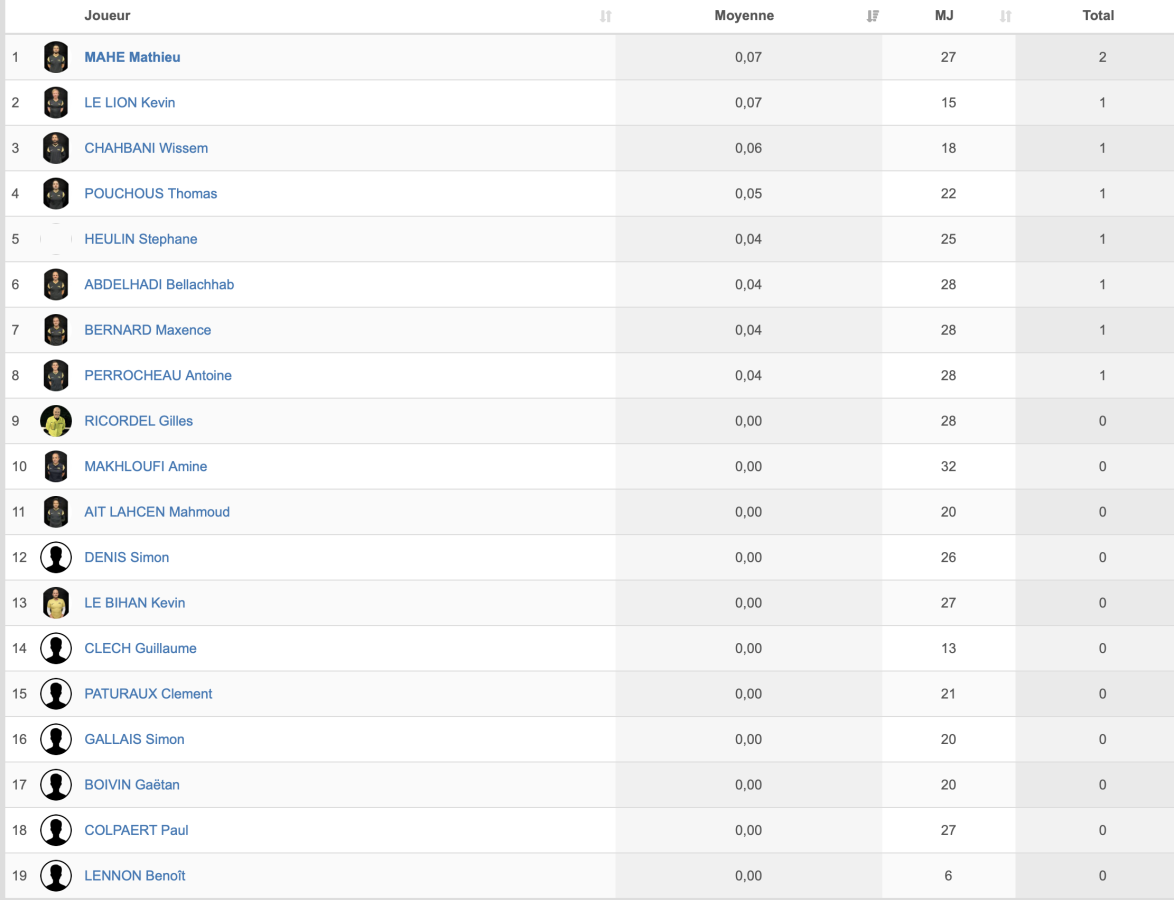Toggle descending sort on the Moyenne column
The image size is (1174, 900).
point(872,16)
